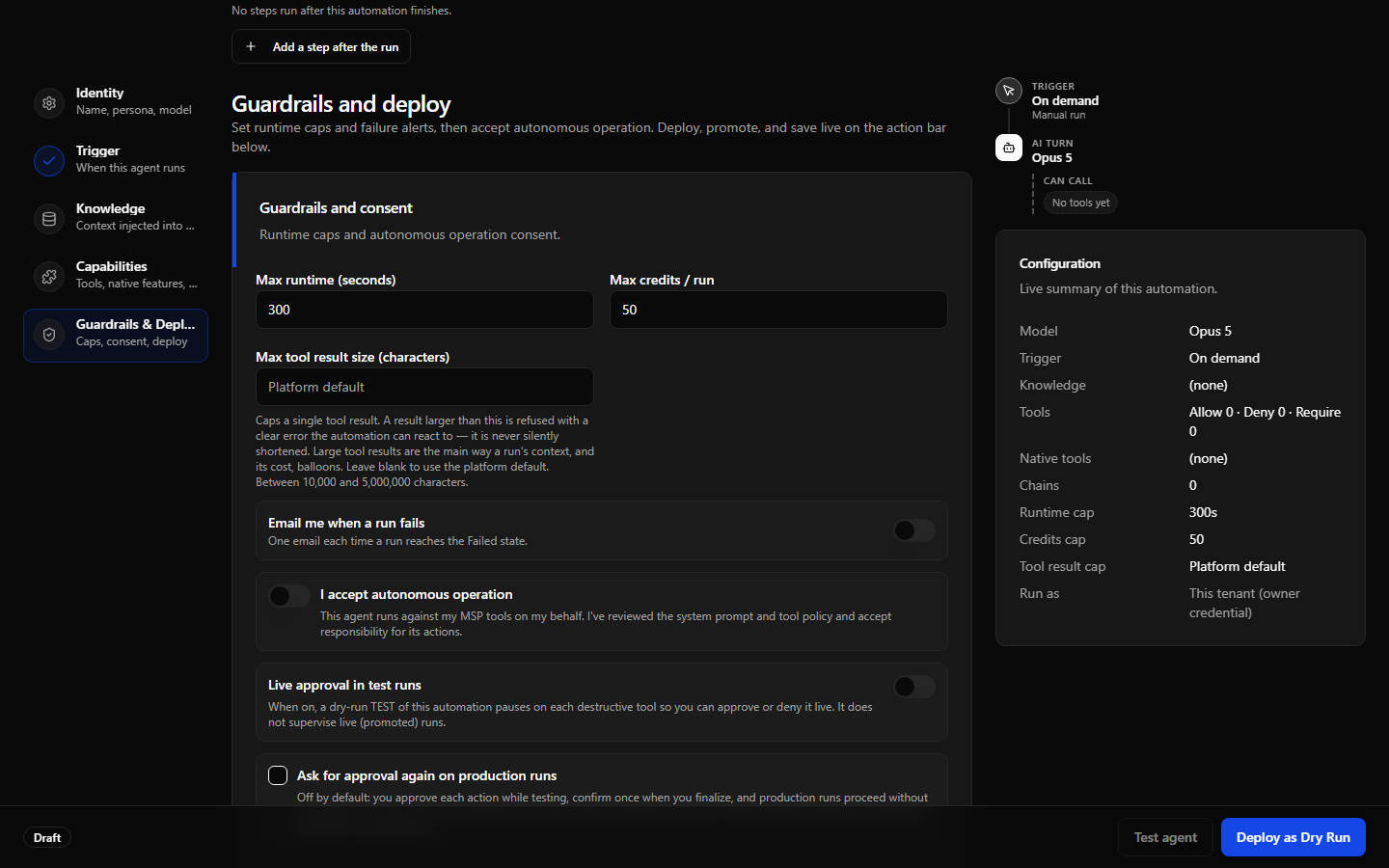This screenshot has width=1389, height=868.
Task: Open the Identity step
Action: [x=116, y=103]
